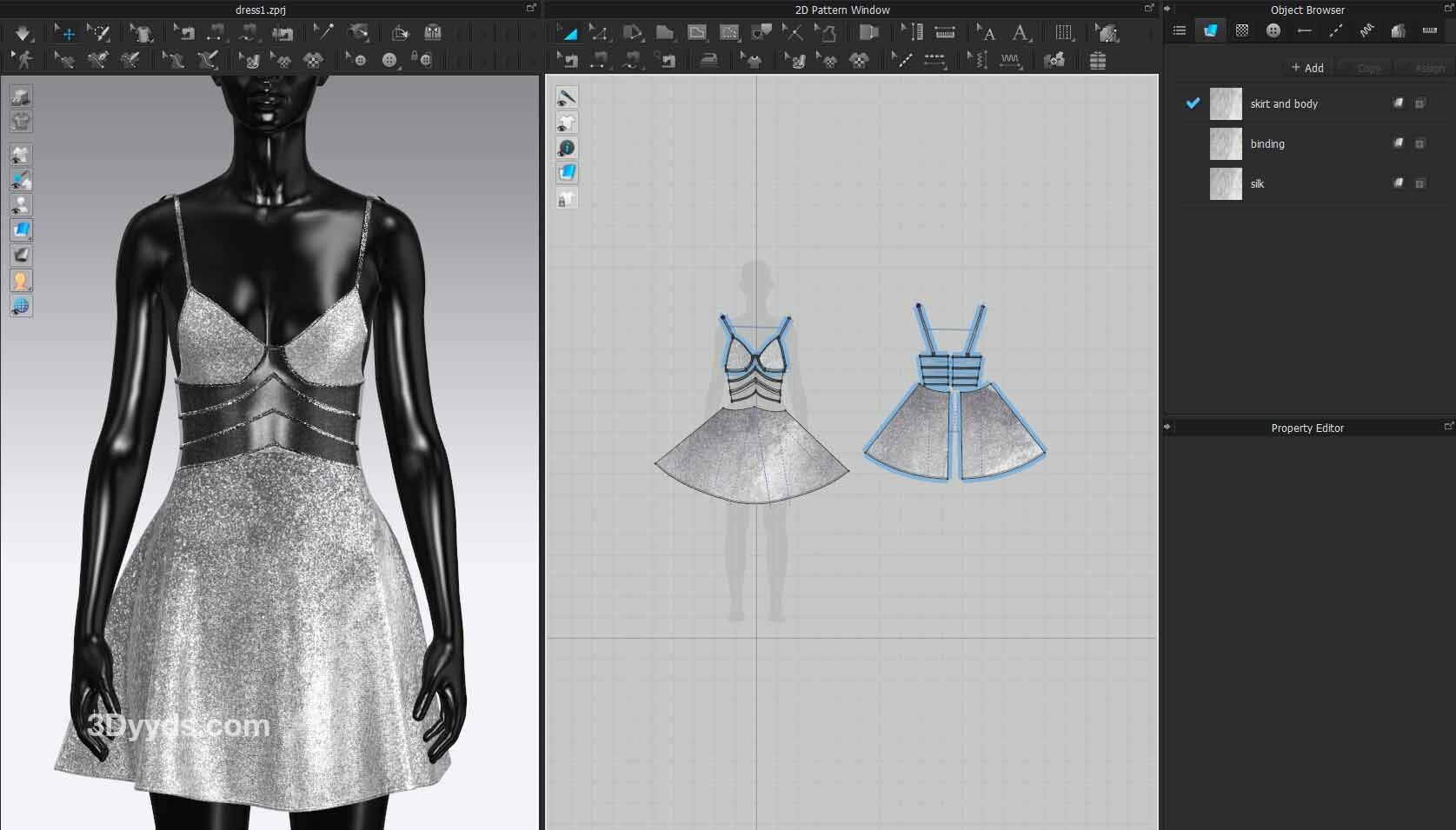Select the binding fabric entry

click(1267, 143)
